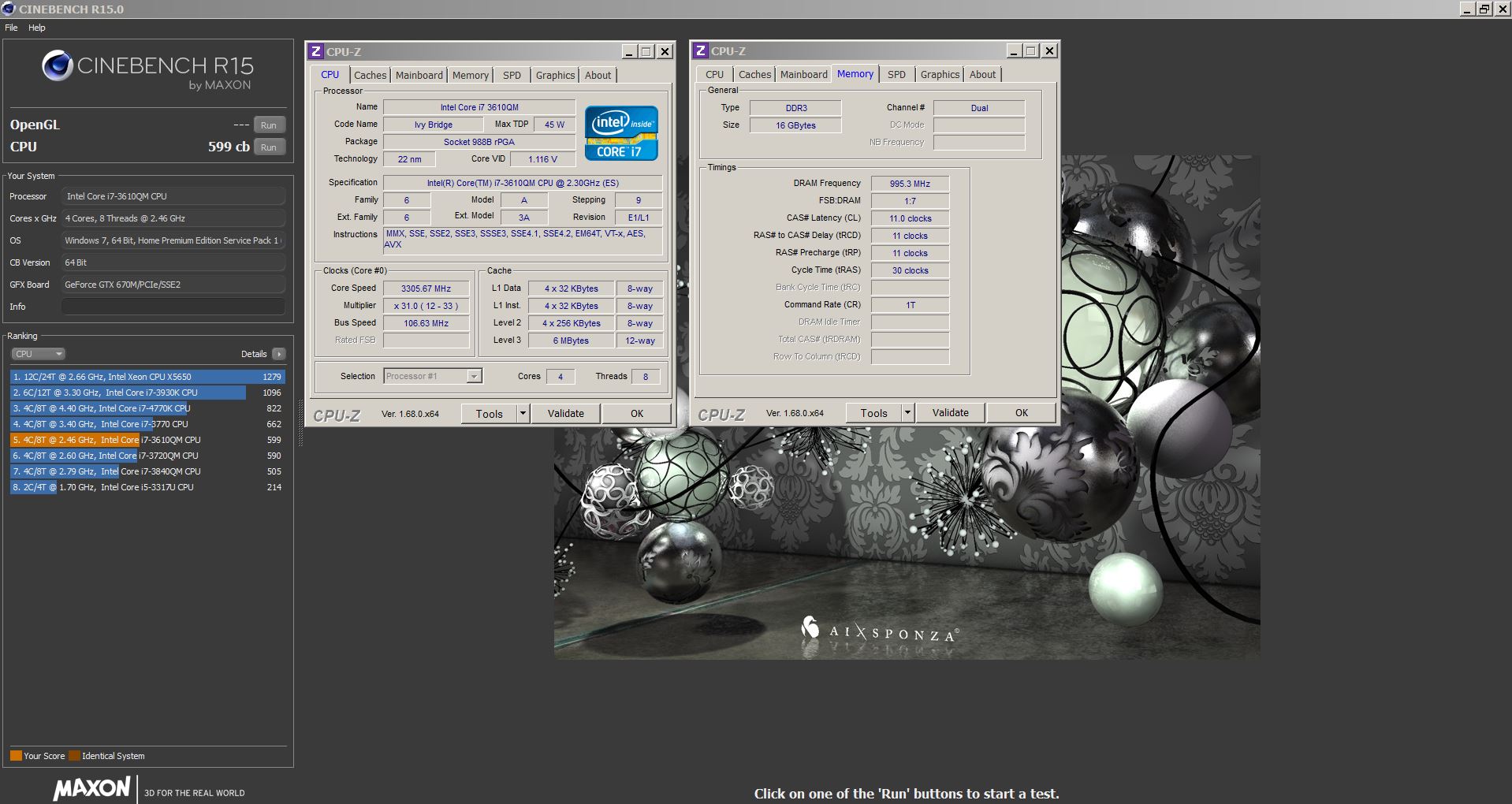
Task: Select the Xeon X5650 ranking entry
Action: [x=147, y=377]
